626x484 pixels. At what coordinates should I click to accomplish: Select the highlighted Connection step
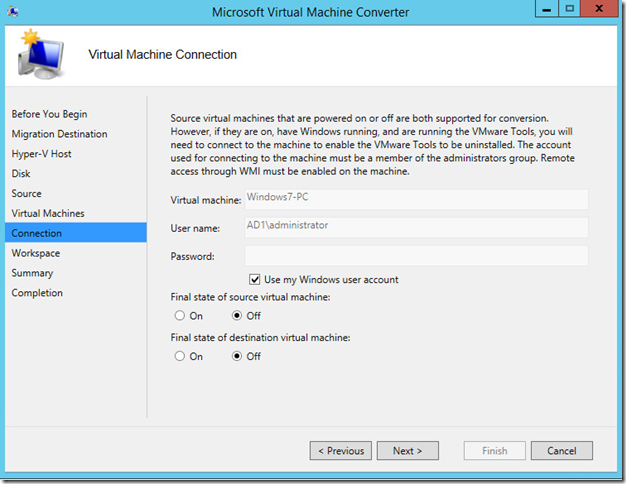point(76,233)
